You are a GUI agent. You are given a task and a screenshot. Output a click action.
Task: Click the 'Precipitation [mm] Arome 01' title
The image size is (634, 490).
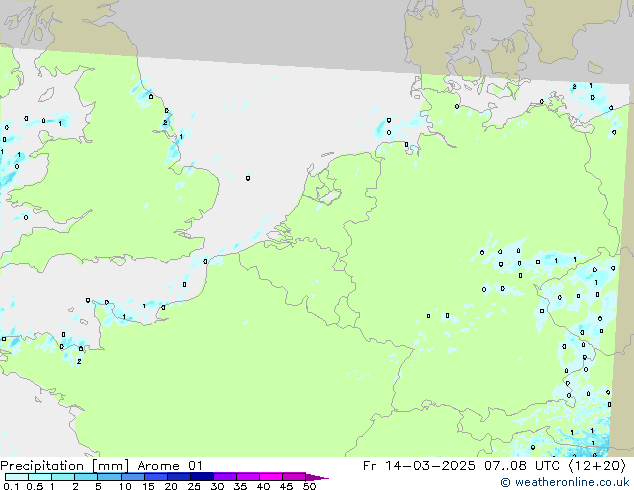[x=101, y=466]
